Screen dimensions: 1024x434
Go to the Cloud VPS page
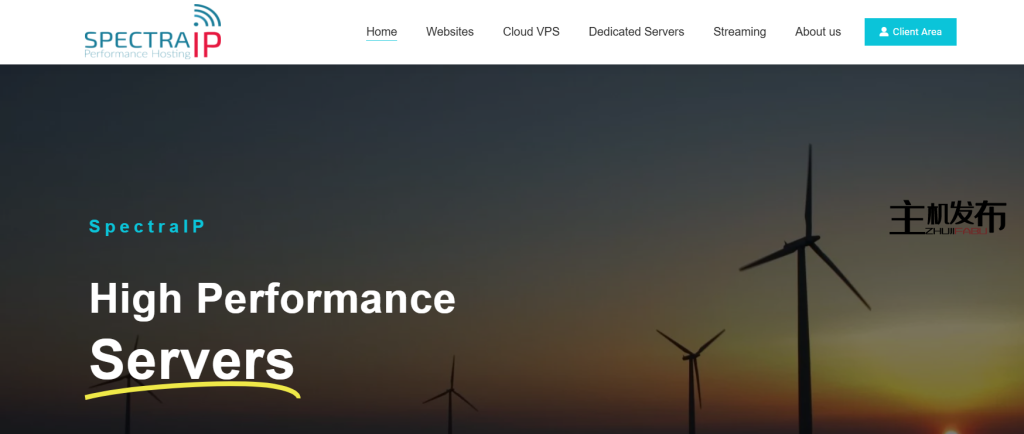[531, 32]
